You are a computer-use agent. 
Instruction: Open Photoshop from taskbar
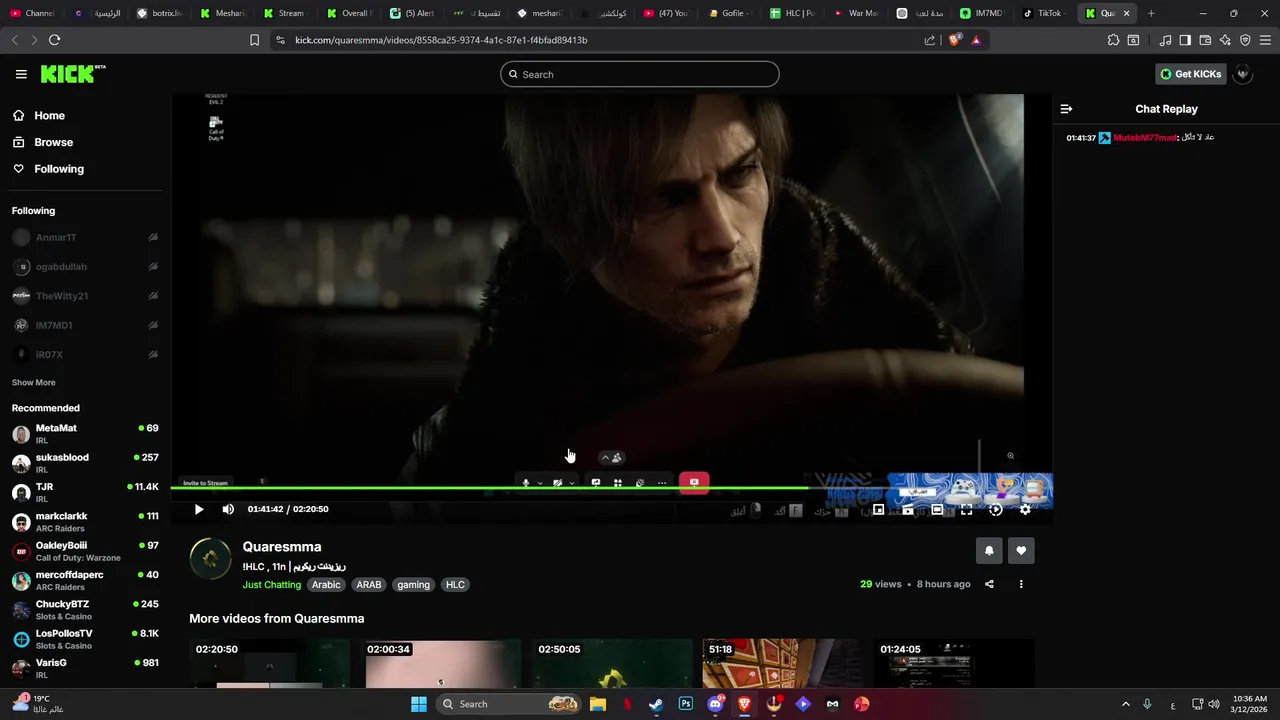coord(685,704)
